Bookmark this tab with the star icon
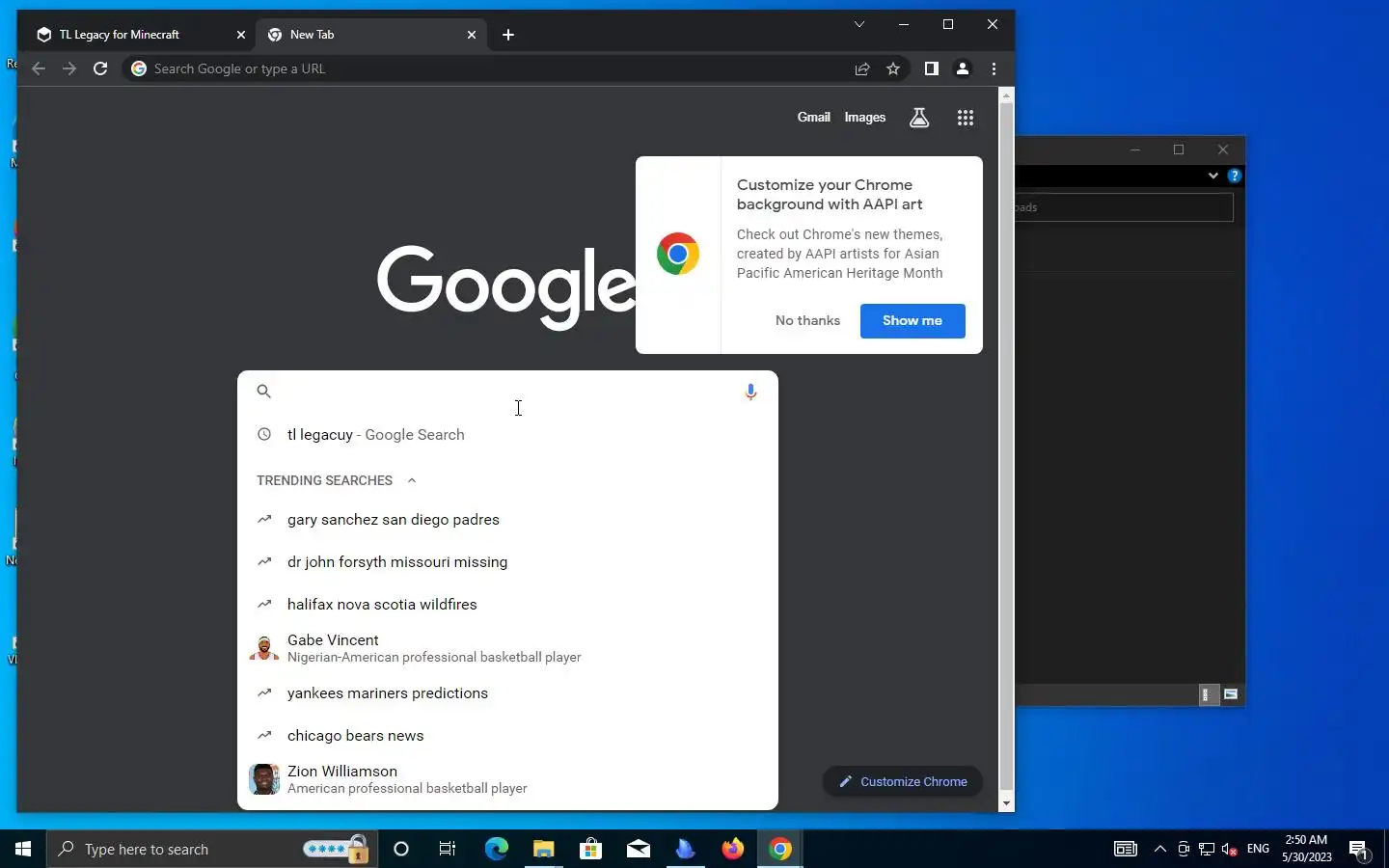The height and width of the screenshot is (868, 1389). point(893,68)
